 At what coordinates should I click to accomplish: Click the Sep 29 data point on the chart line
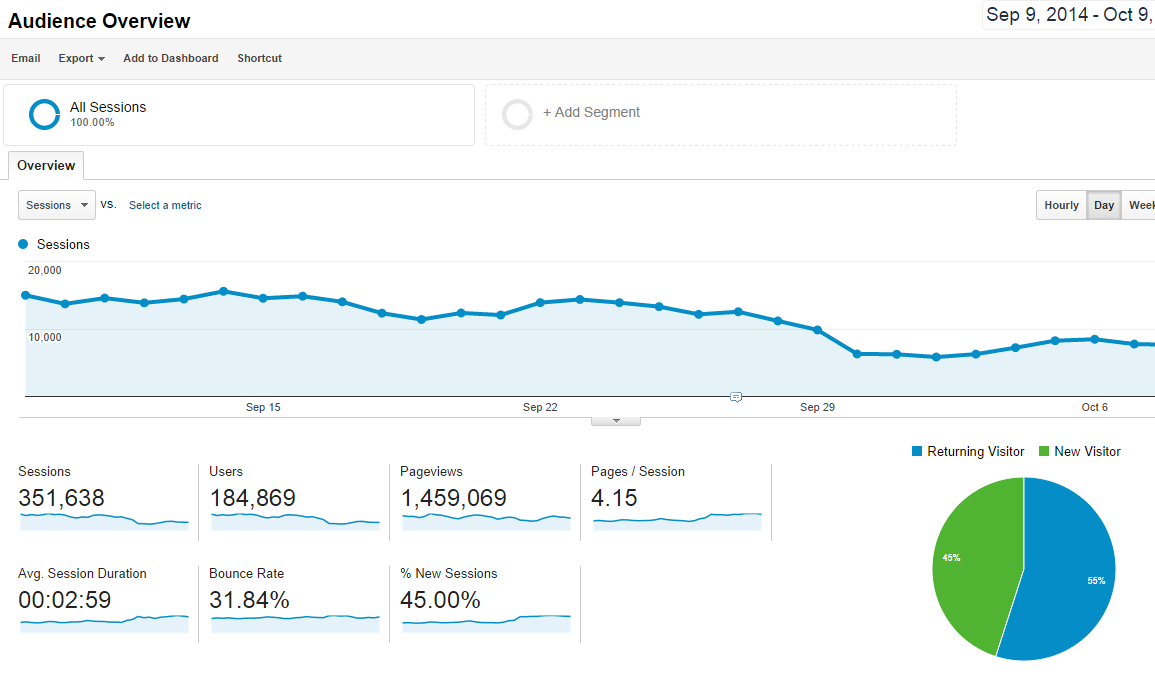point(818,330)
